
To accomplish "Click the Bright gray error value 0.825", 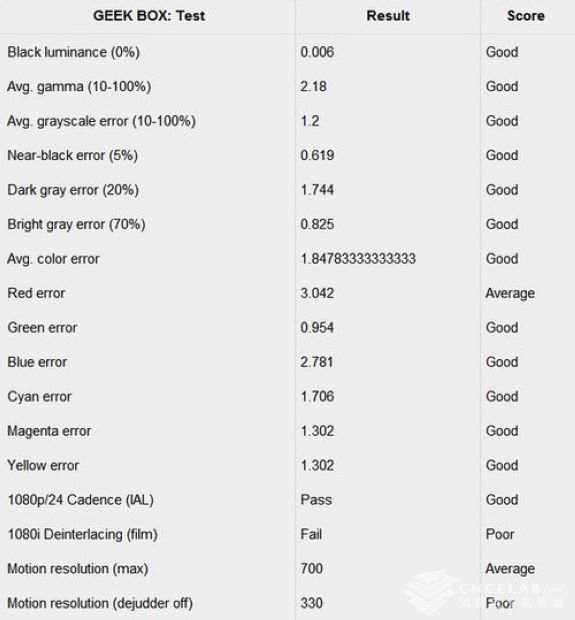I will (x=317, y=224).
